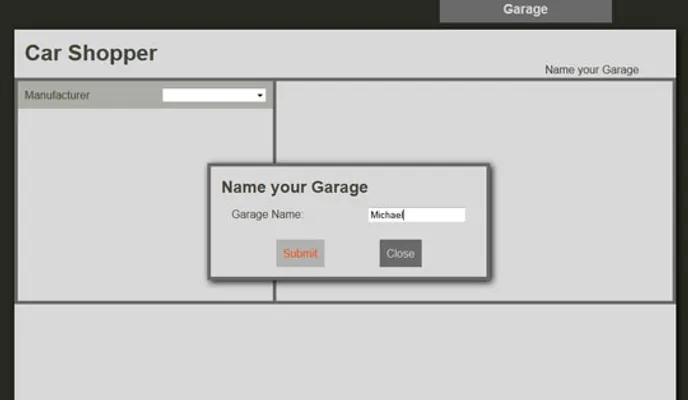Click the dialog's blank area below the buttons
Screen dimensions: 688x400
348,273
